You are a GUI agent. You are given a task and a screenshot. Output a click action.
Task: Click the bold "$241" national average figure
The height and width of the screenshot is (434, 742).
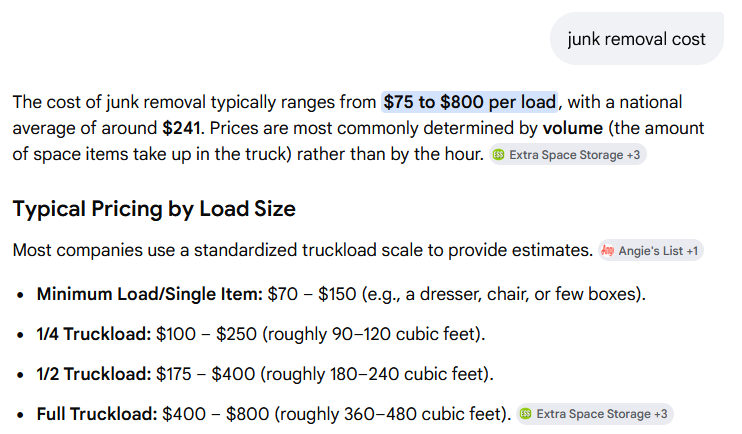[x=181, y=129]
